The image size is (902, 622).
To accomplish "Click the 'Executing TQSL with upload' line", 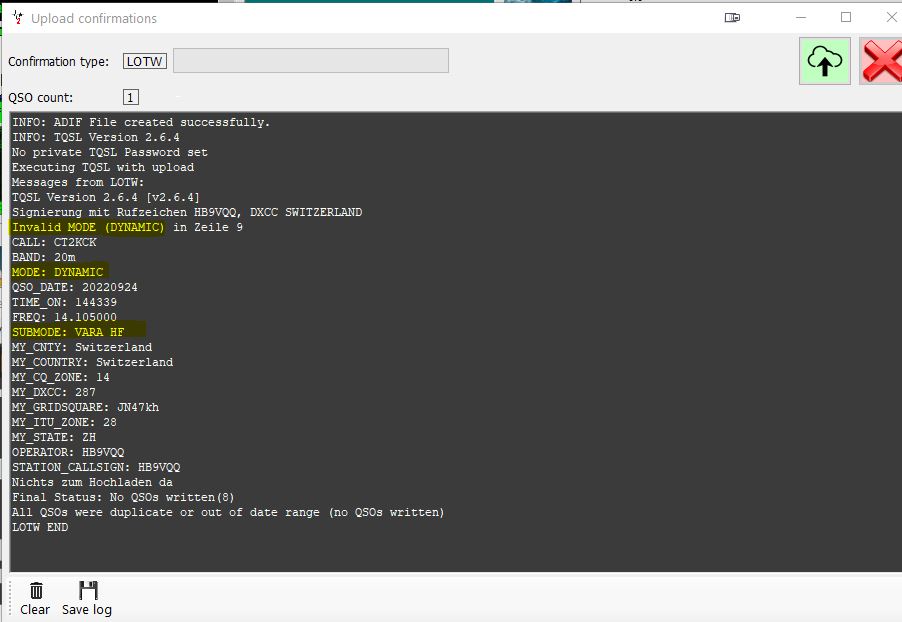I will (x=103, y=167).
